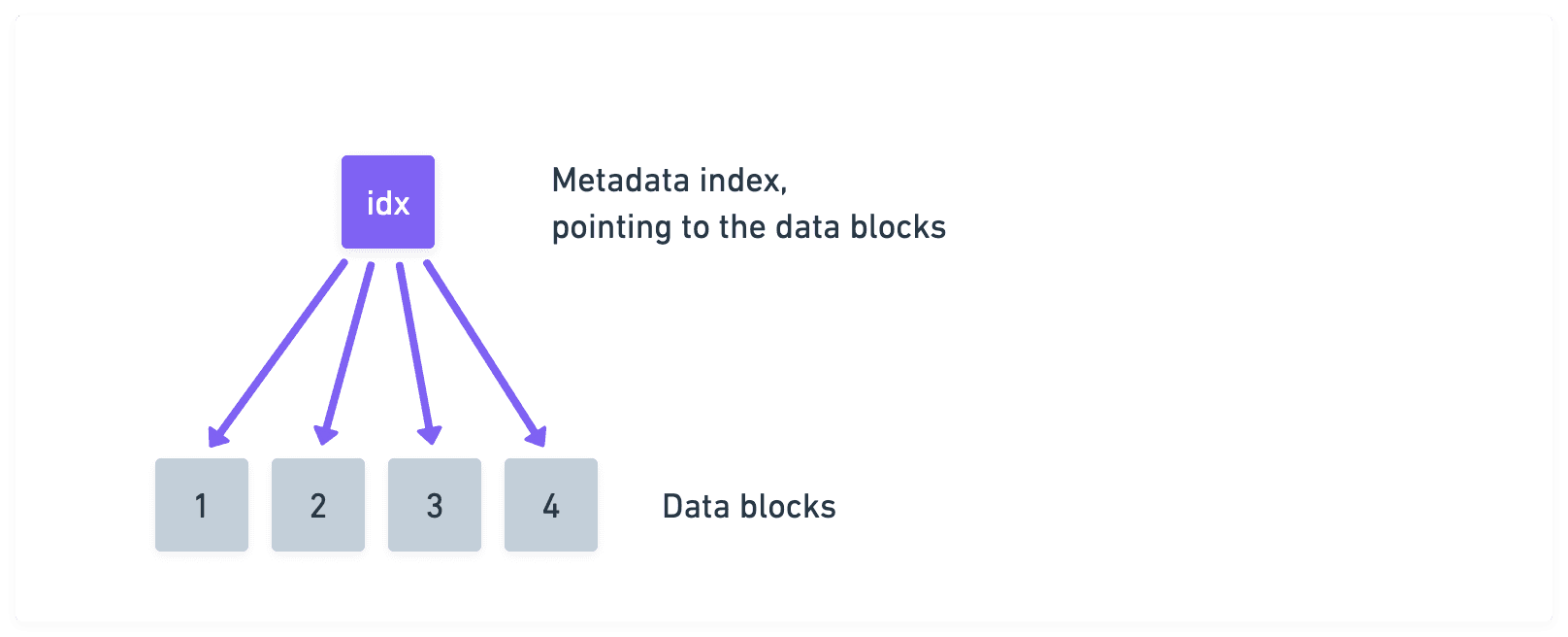Select data block number 3
1568x637 pixels.
click(435, 505)
